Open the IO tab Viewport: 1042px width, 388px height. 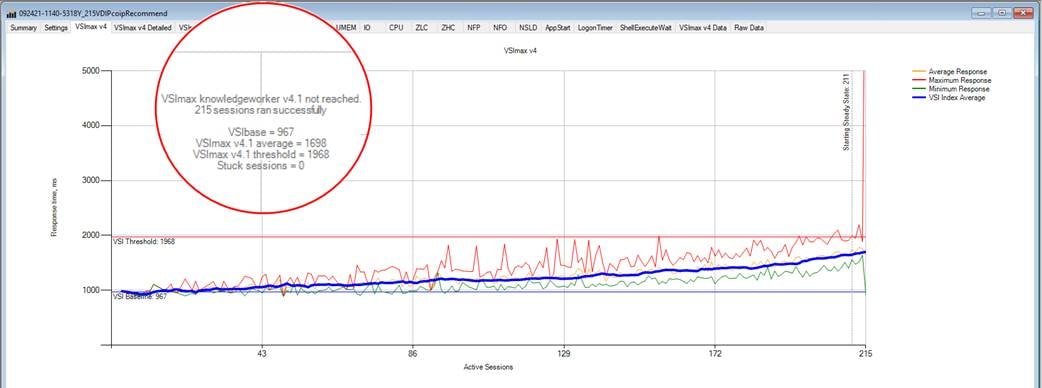tap(367, 28)
